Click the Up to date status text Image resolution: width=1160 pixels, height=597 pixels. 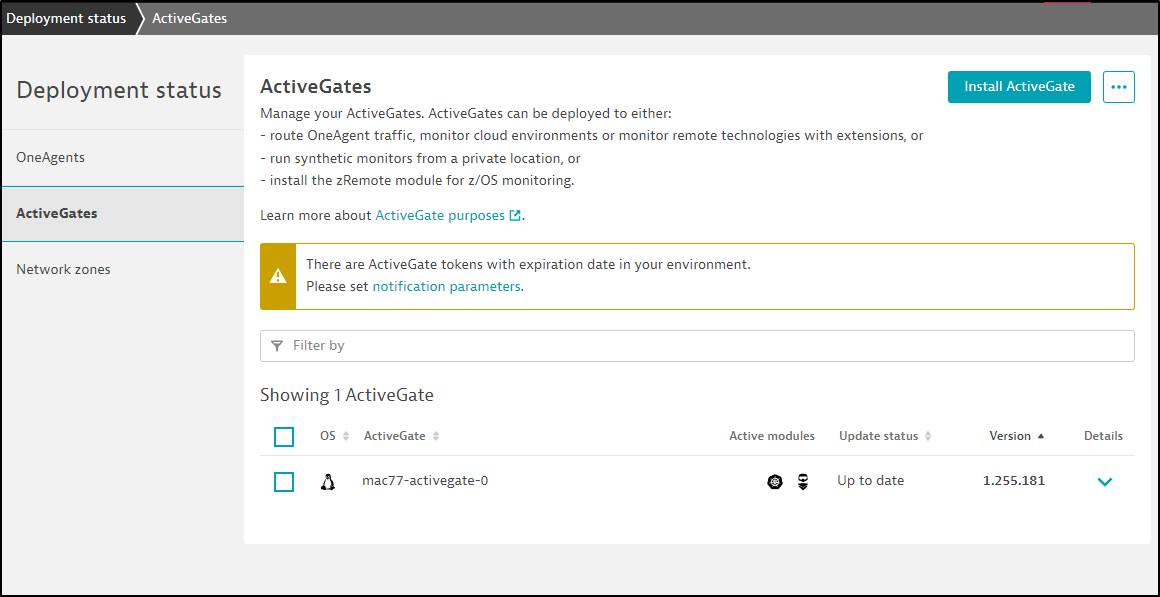tap(871, 481)
